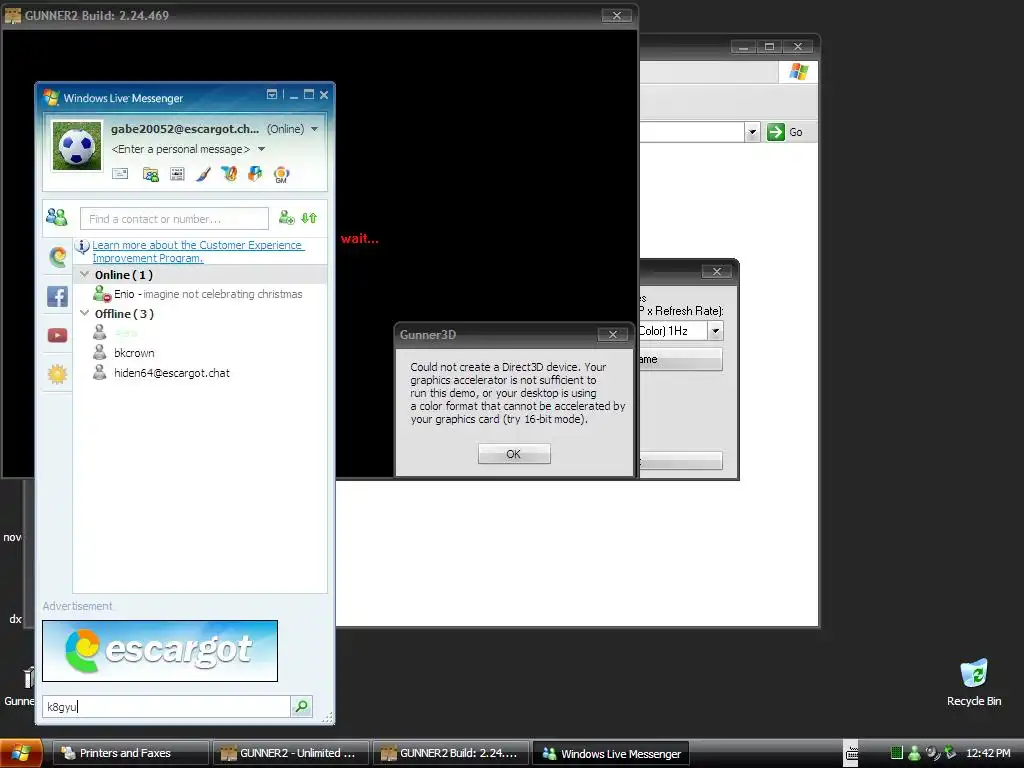1024x768 pixels.
Task: Click the soccer ball display picture
Action: coord(77,146)
